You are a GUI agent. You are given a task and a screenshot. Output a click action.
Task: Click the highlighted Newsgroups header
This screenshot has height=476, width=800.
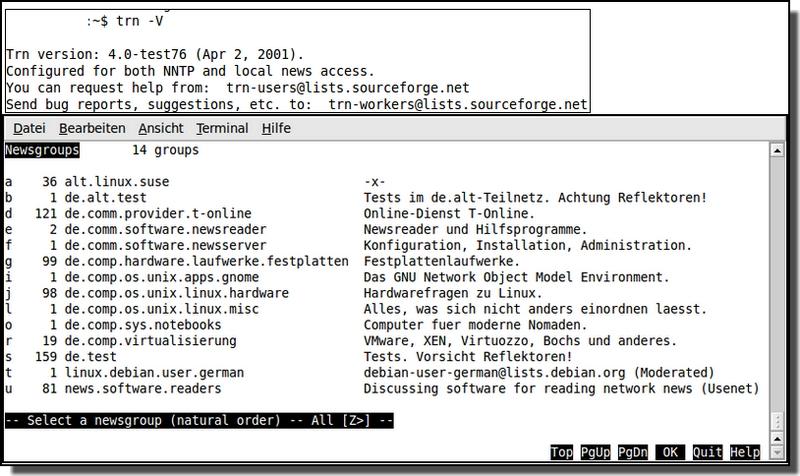(x=42, y=150)
